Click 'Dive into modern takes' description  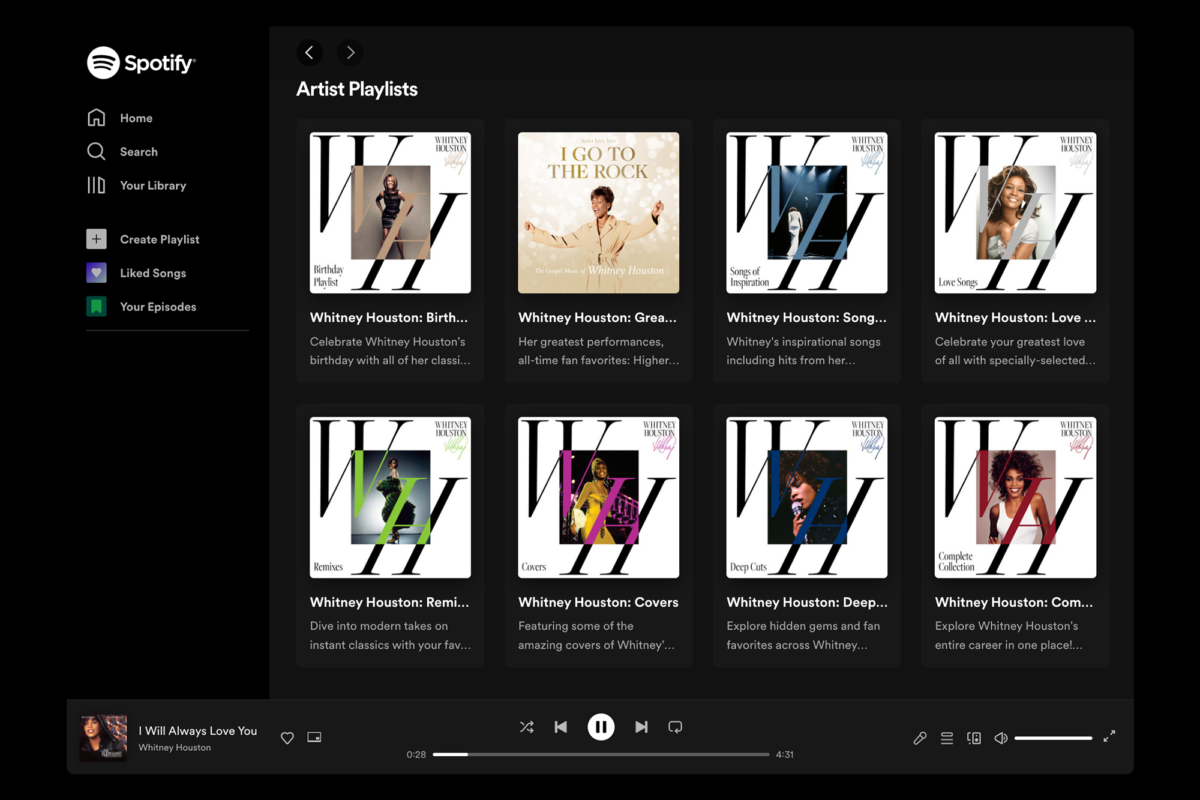coord(390,636)
